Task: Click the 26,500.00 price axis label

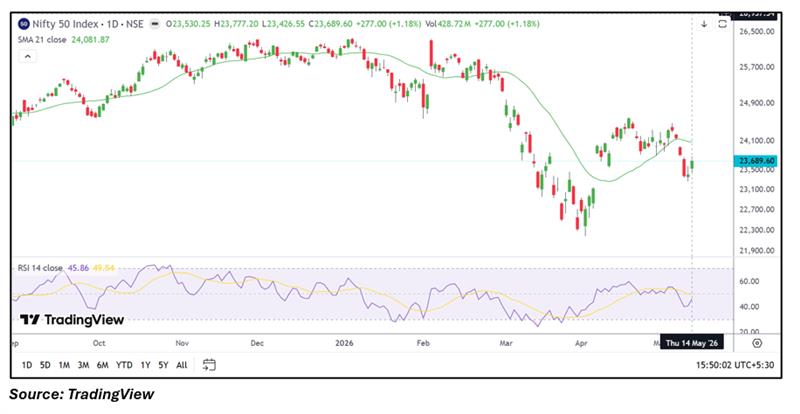Action: pyautogui.click(x=757, y=31)
